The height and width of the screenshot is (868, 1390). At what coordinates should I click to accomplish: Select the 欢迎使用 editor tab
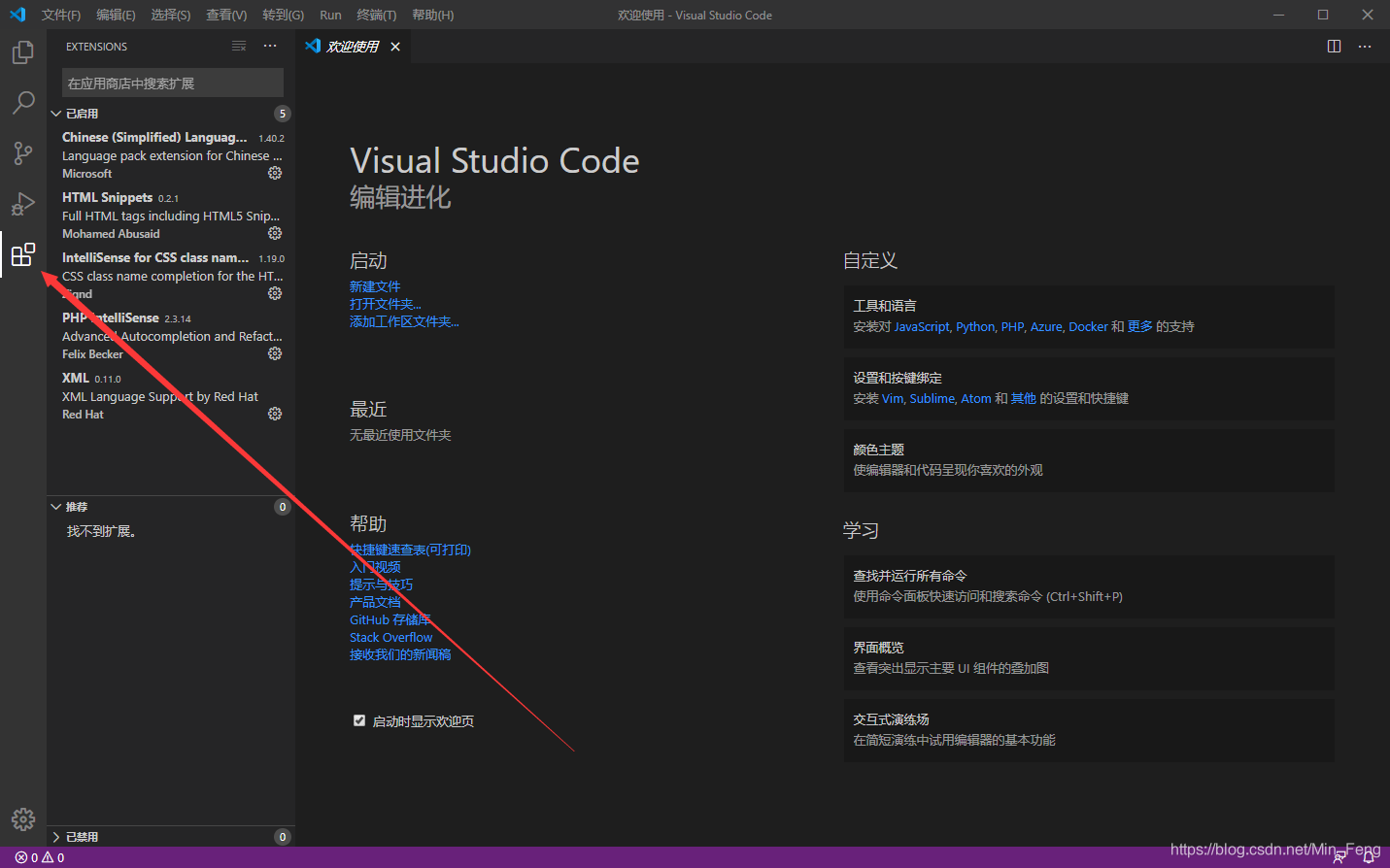354,47
